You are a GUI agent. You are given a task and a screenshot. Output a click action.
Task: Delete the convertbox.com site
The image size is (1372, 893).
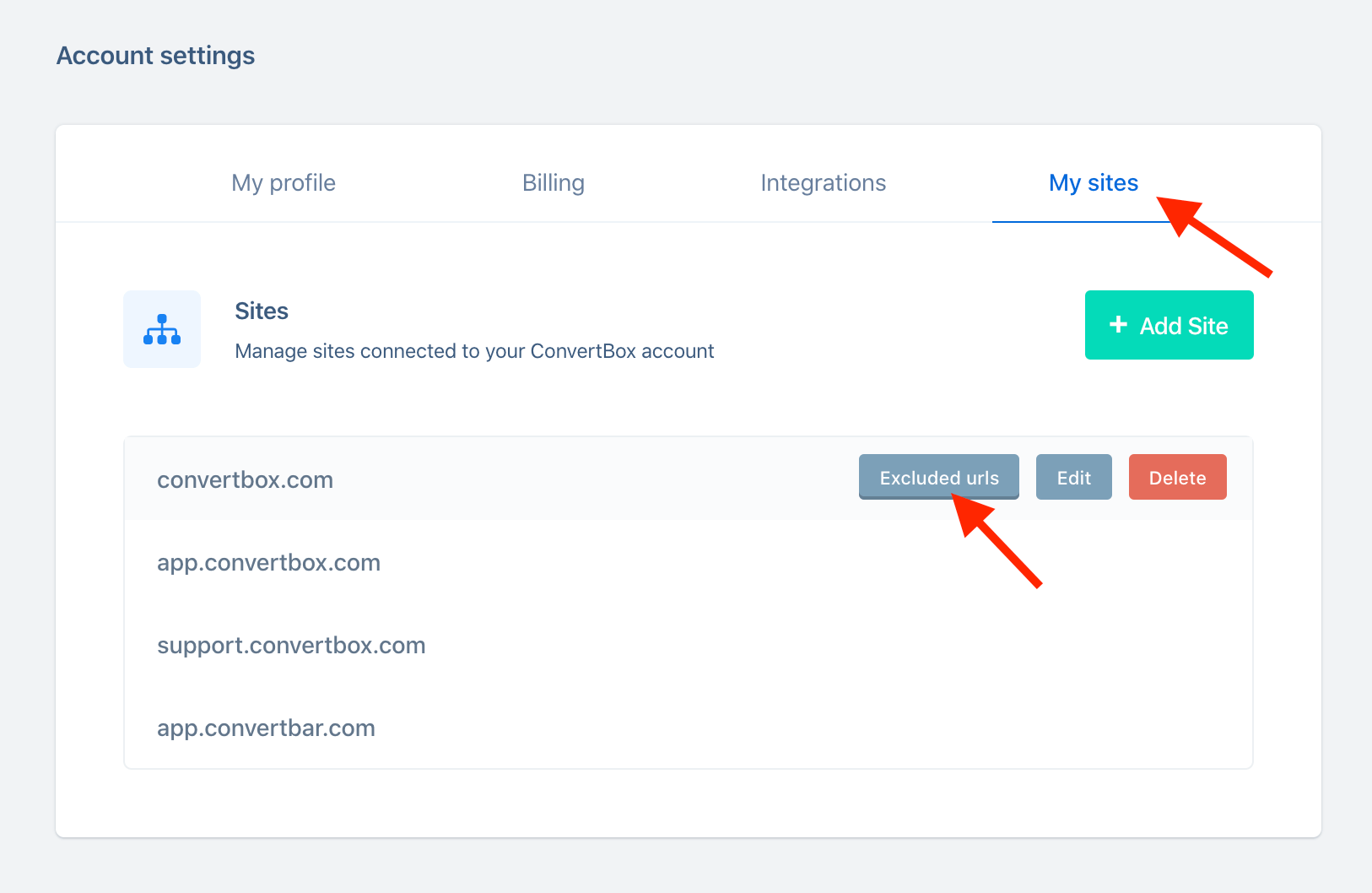coord(1177,477)
